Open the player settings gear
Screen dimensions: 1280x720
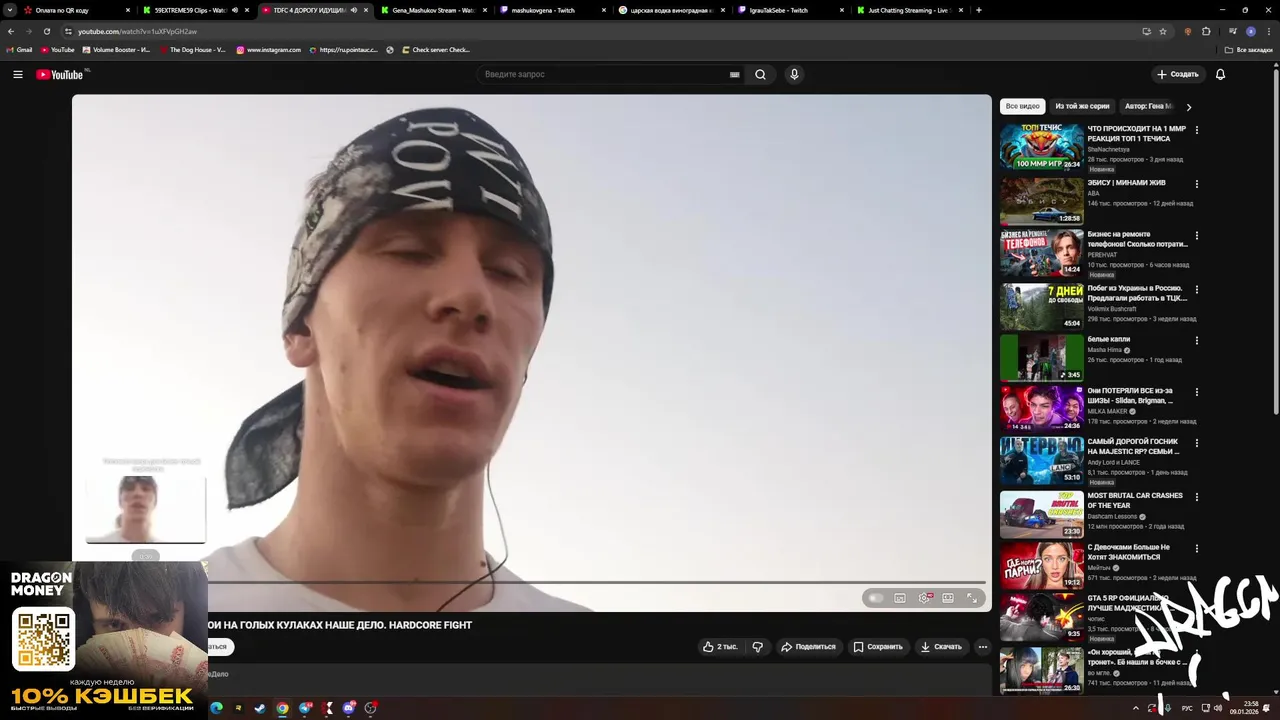point(924,598)
